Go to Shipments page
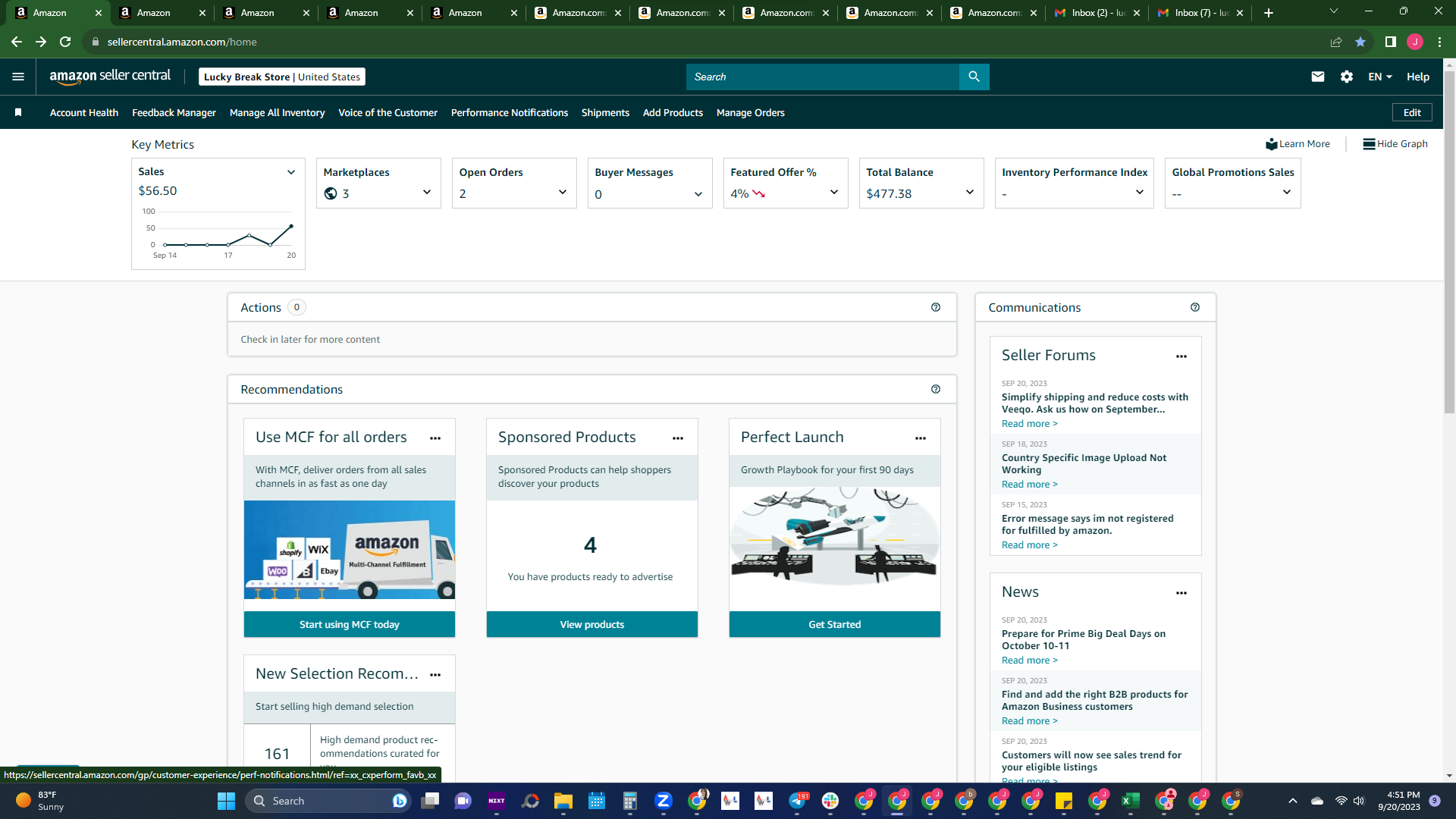1456x819 pixels. point(605,112)
